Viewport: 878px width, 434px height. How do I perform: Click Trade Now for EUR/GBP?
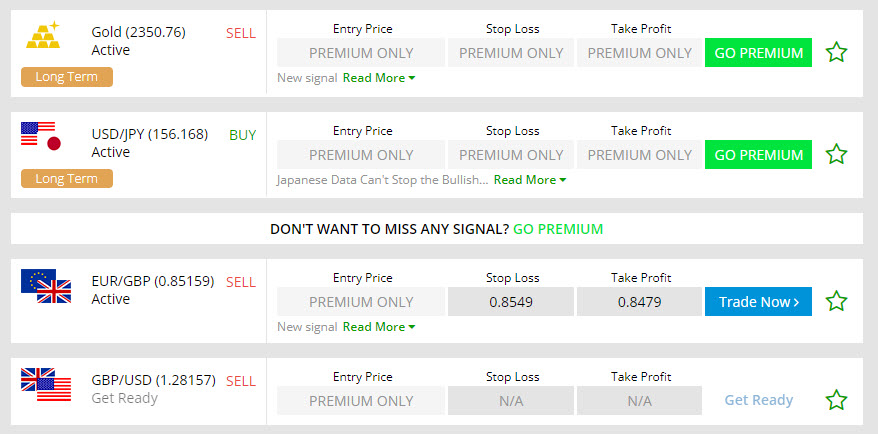coord(758,302)
